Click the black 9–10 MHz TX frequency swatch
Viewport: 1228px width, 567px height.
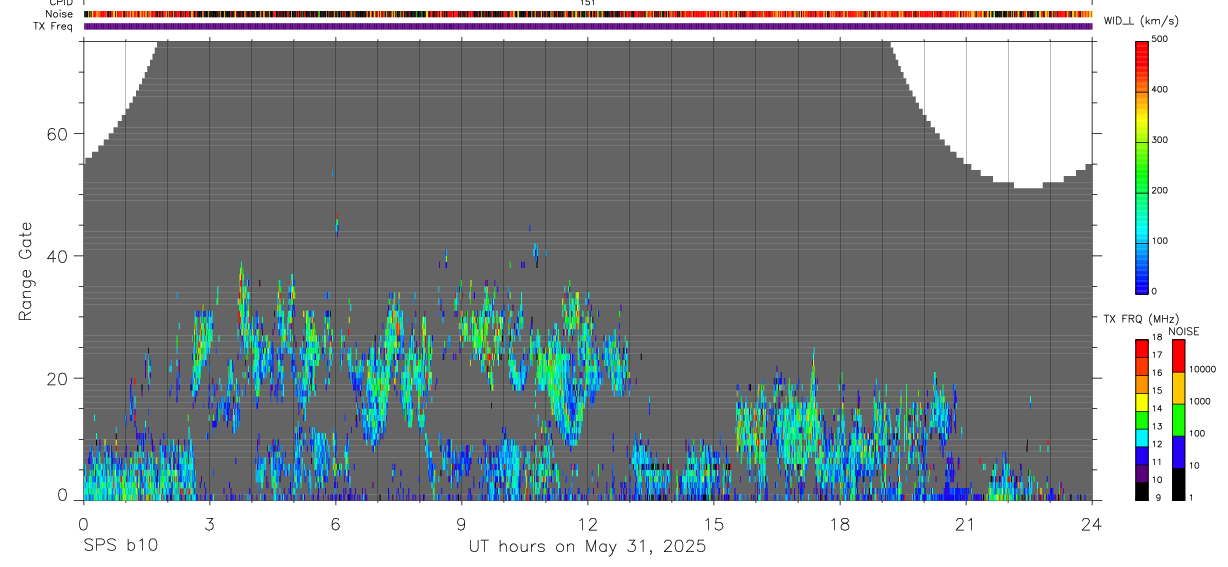1142,491
